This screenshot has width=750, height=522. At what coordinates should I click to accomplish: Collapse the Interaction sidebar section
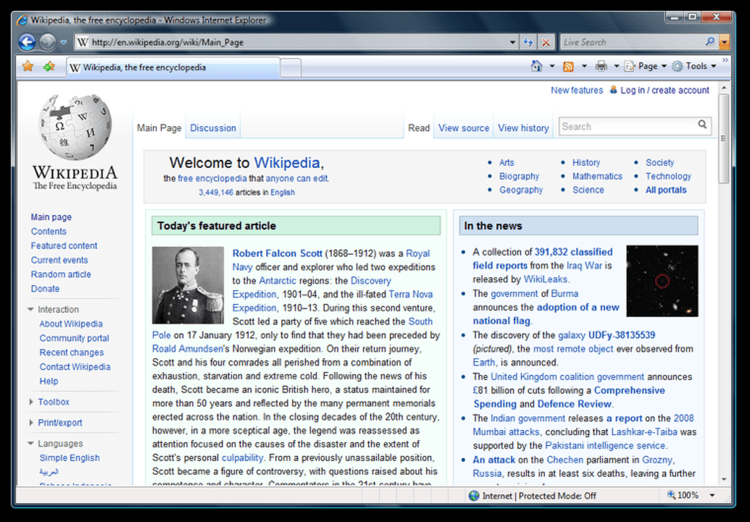point(53,309)
